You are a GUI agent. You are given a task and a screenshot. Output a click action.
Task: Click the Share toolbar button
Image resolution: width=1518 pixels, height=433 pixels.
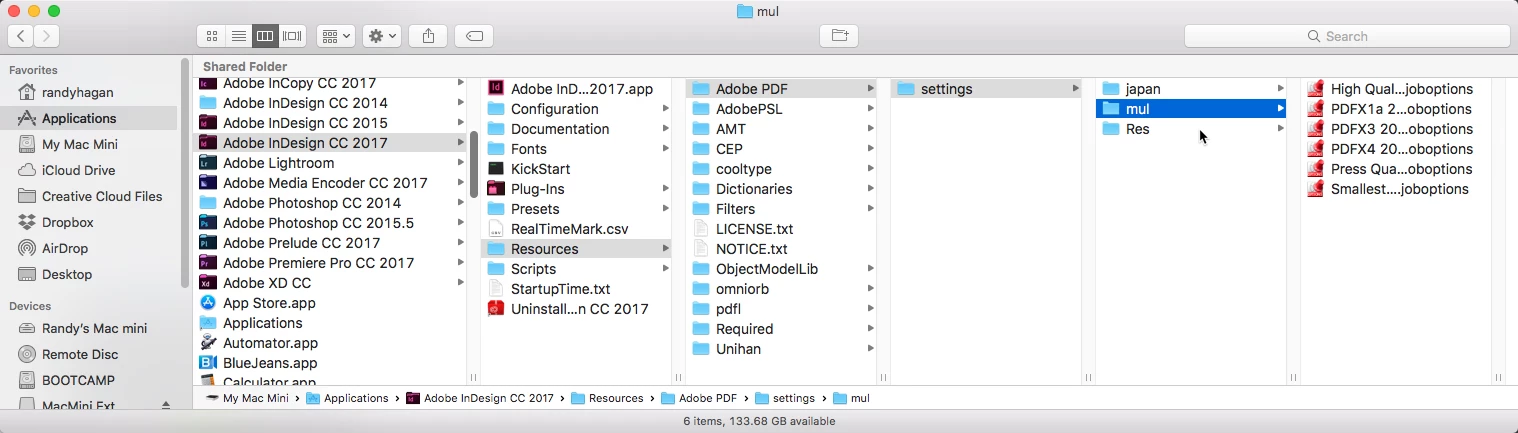pos(428,36)
